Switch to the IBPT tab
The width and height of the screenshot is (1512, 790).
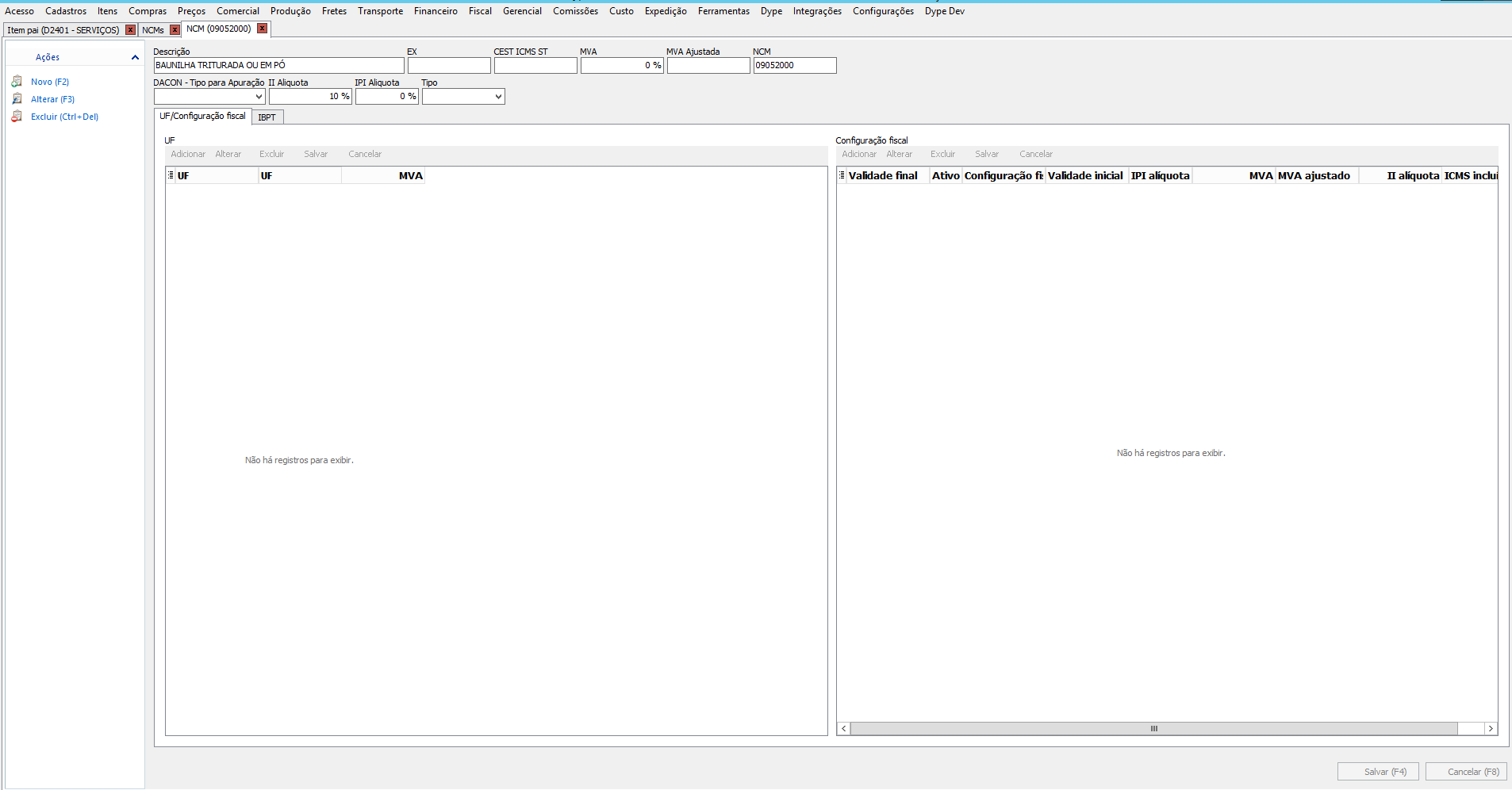tap(267, 117)
